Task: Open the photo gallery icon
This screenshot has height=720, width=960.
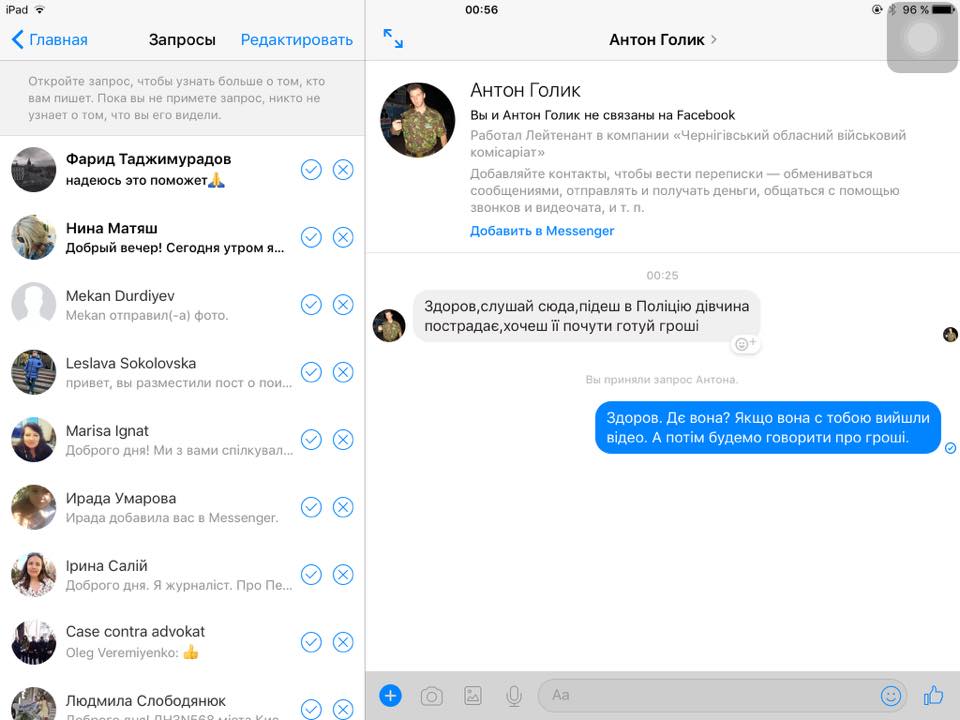Action: tap(473, 695)
